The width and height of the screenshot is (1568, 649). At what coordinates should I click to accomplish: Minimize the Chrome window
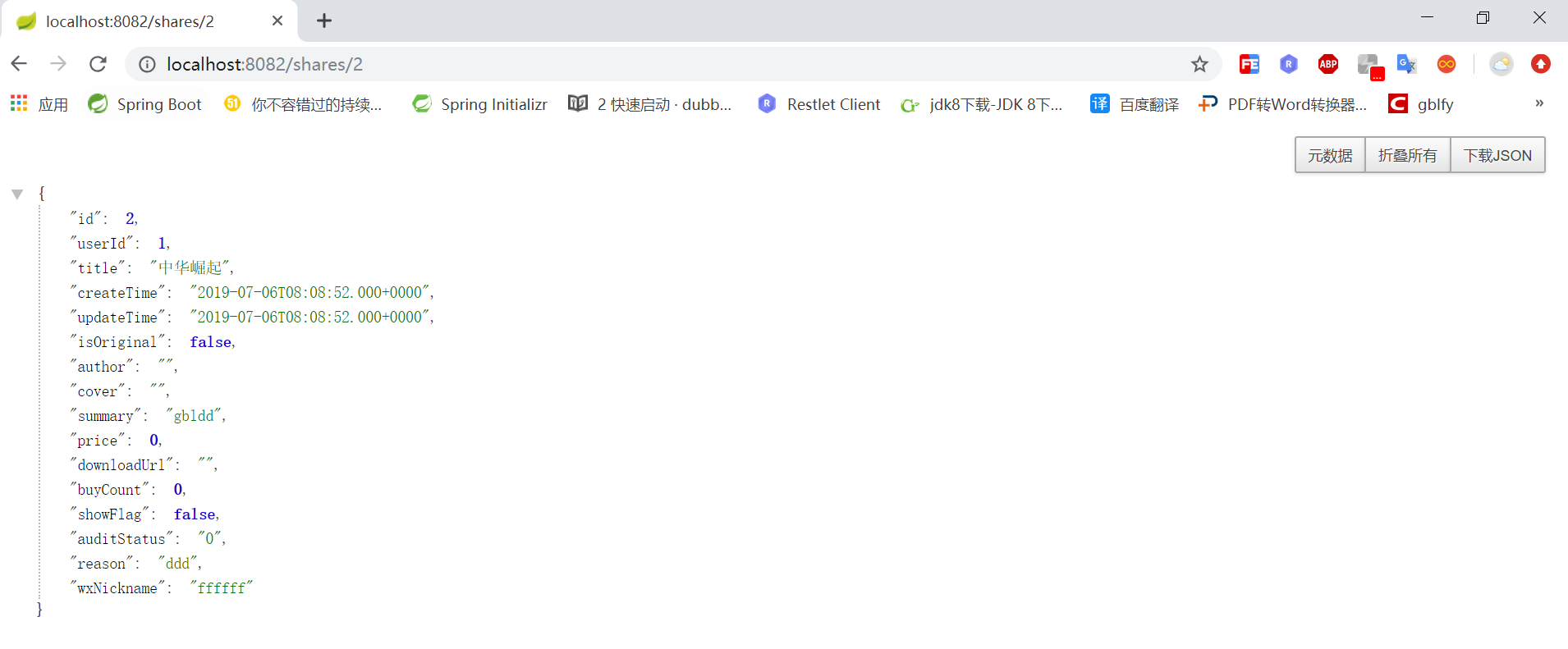point(1428,18)
